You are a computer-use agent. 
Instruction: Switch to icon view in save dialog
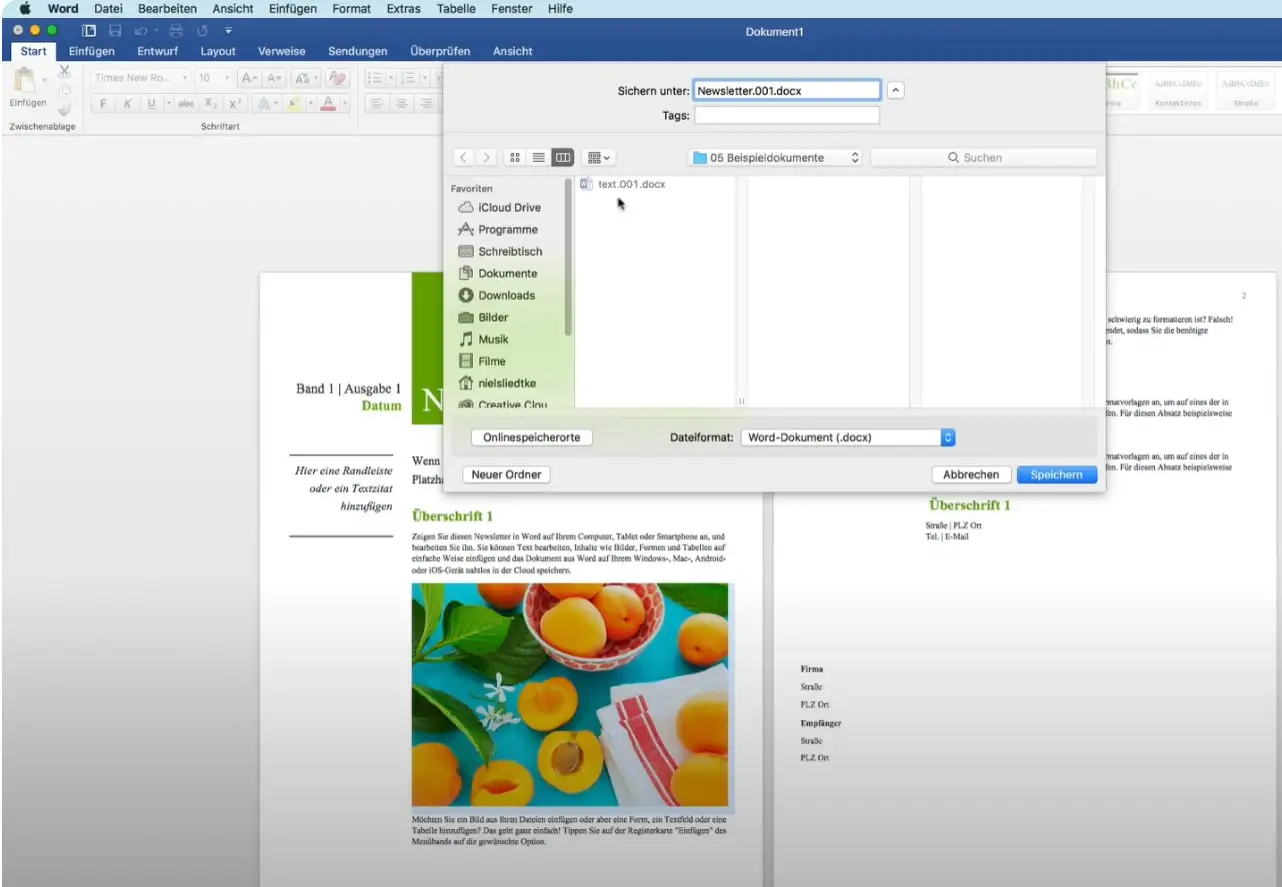515,158
